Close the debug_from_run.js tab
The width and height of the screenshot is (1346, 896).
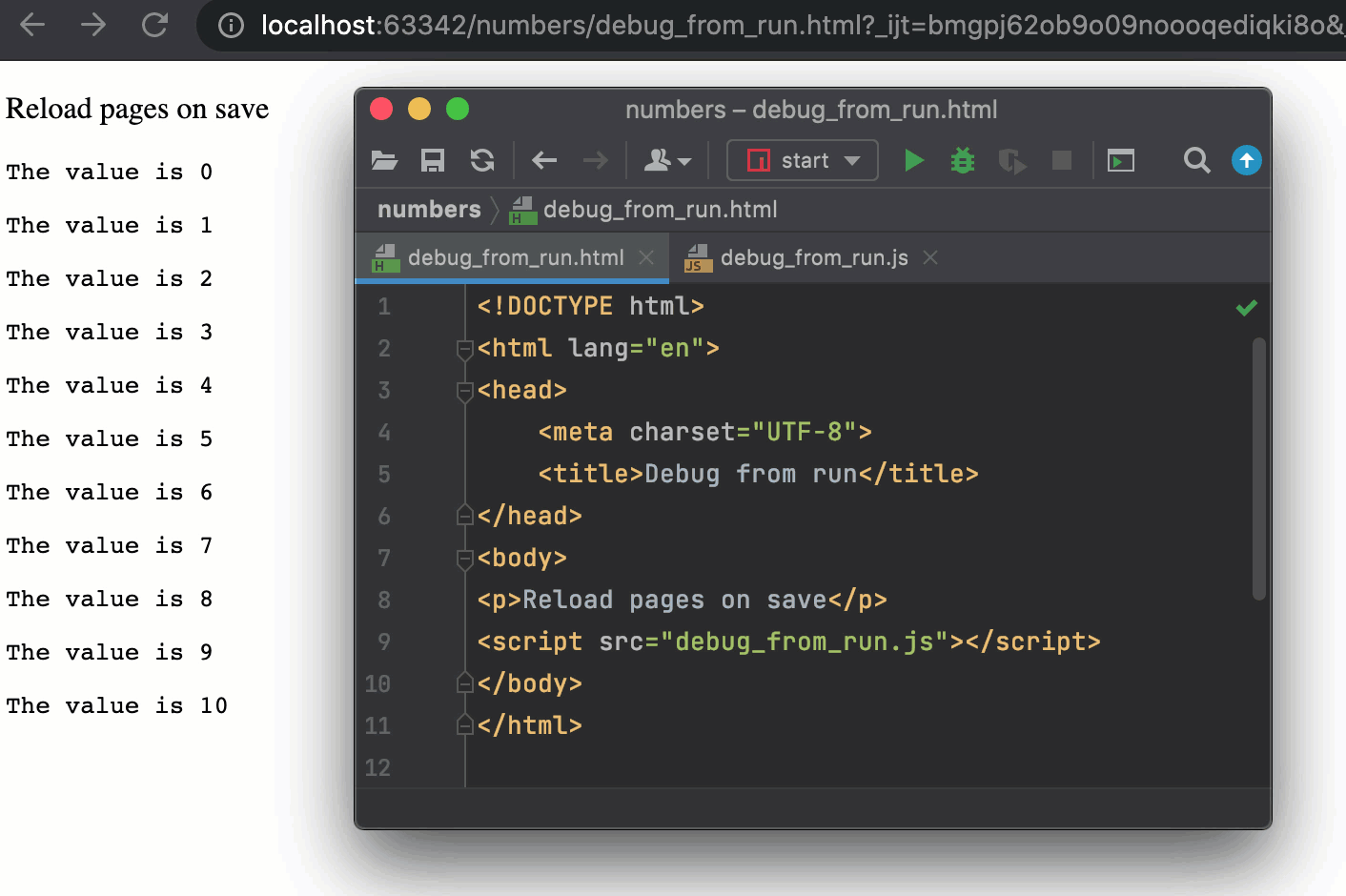coord(929,257)
